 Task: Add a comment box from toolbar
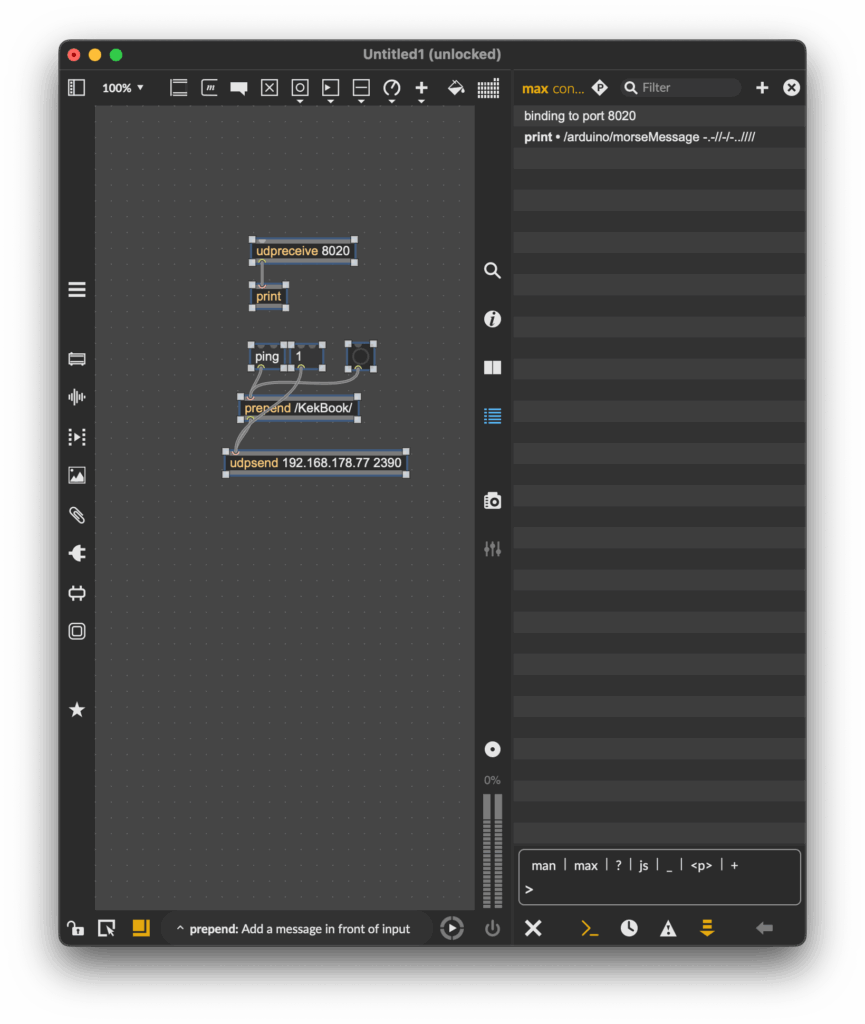tap(239, 88)
